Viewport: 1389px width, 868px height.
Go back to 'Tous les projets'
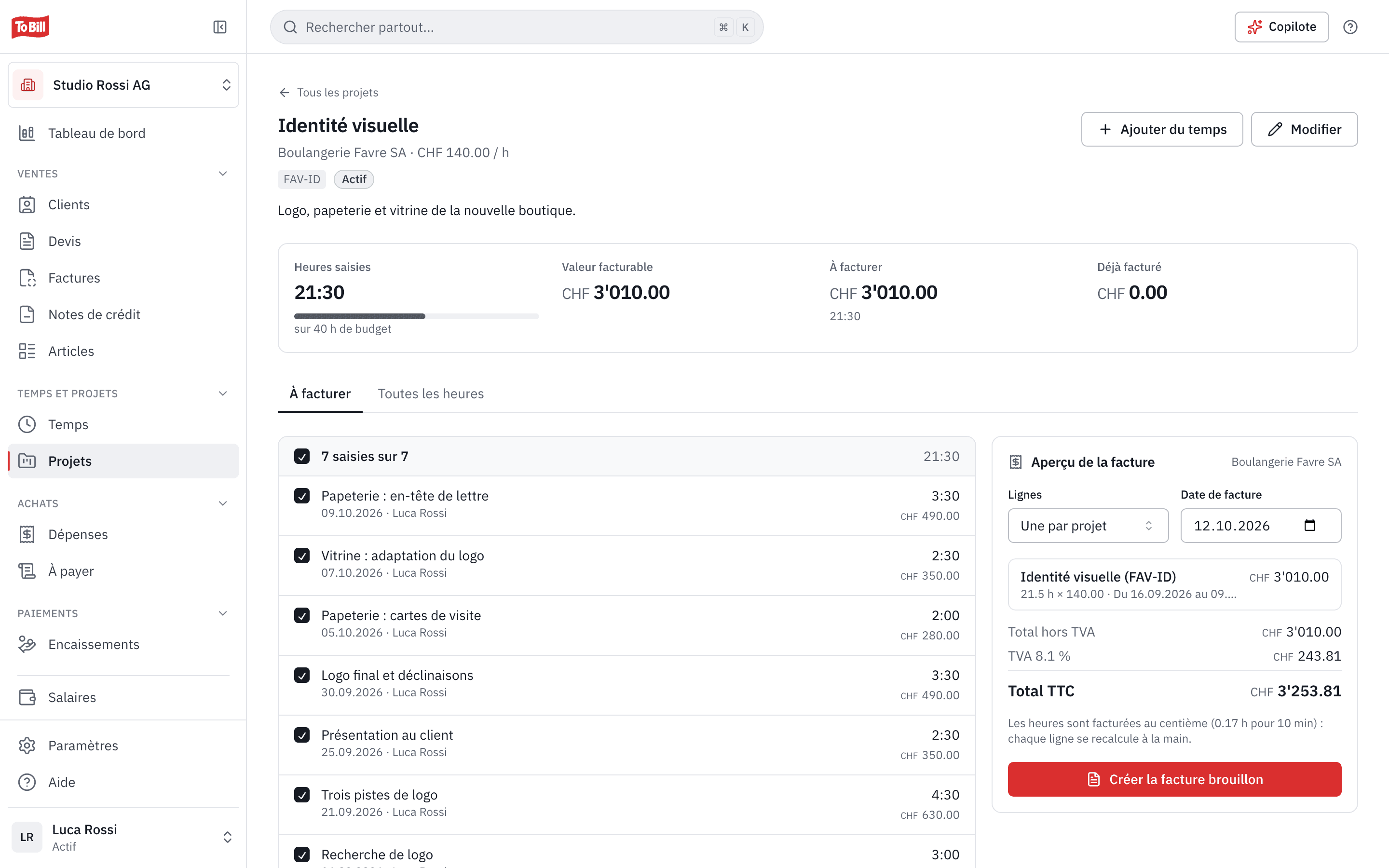point(328,93)
